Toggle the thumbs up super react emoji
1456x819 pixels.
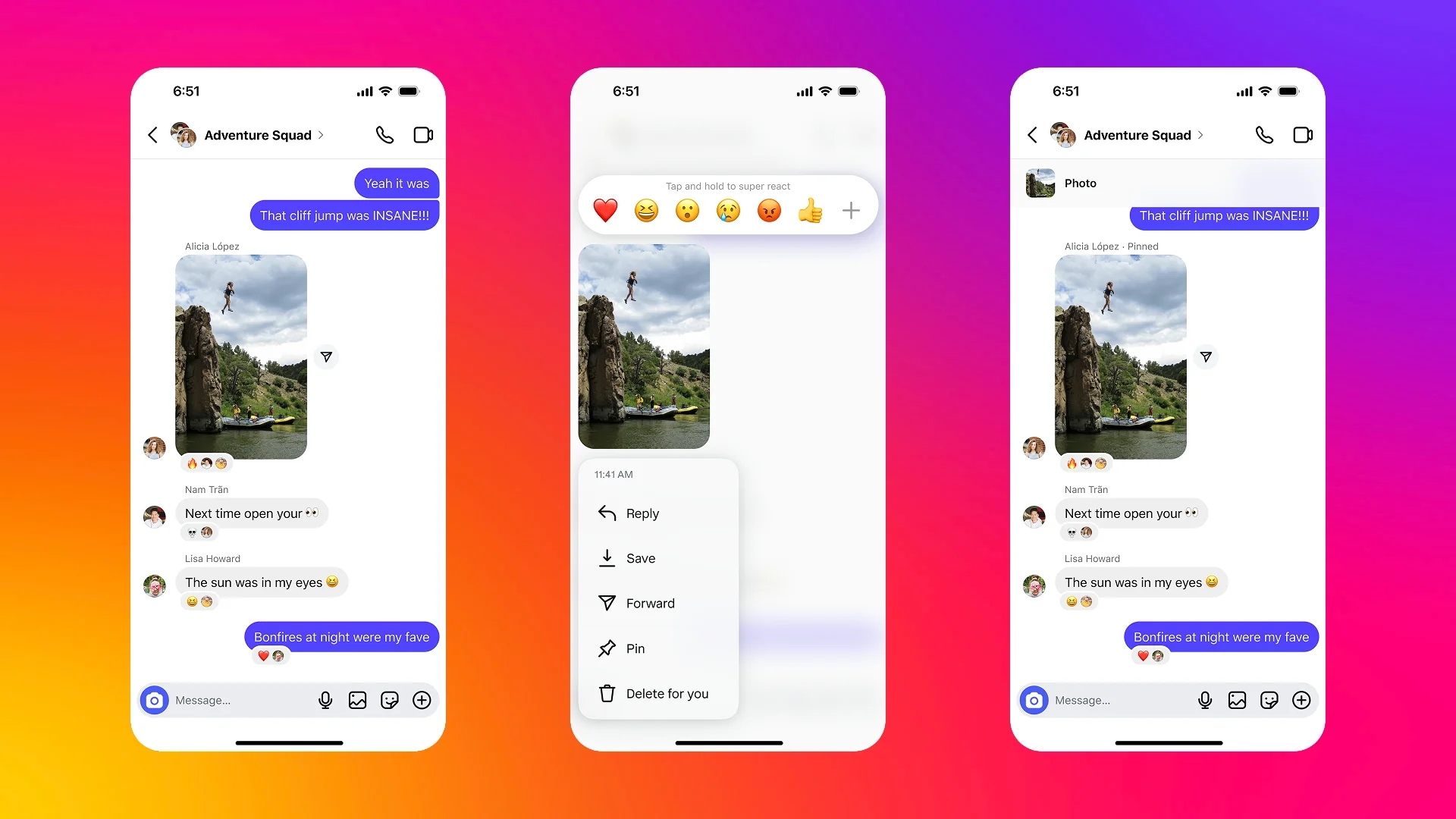[x=811, y=210]
